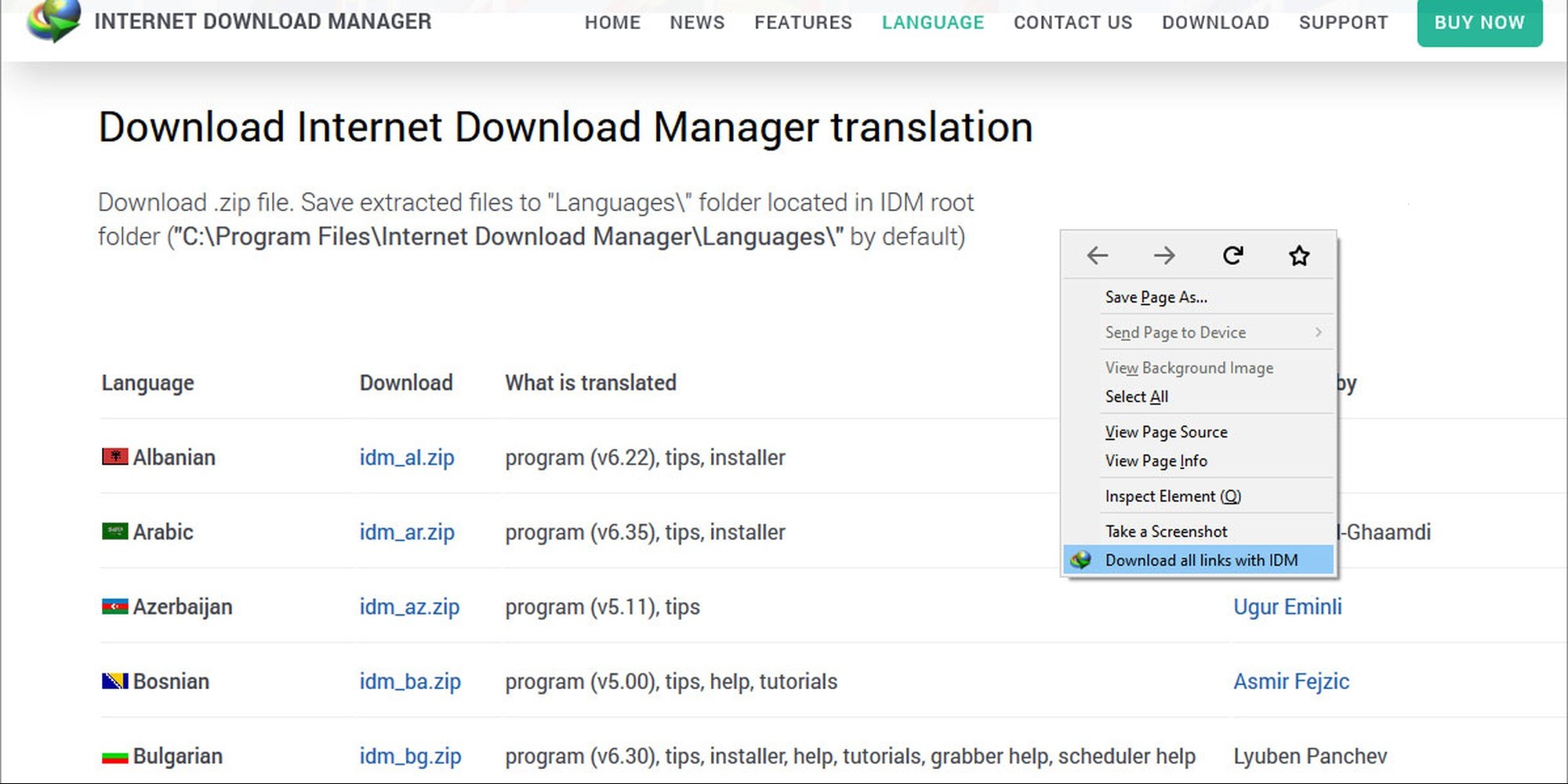
Task: Click 'What is translated' column header
Action: (590, 383)
